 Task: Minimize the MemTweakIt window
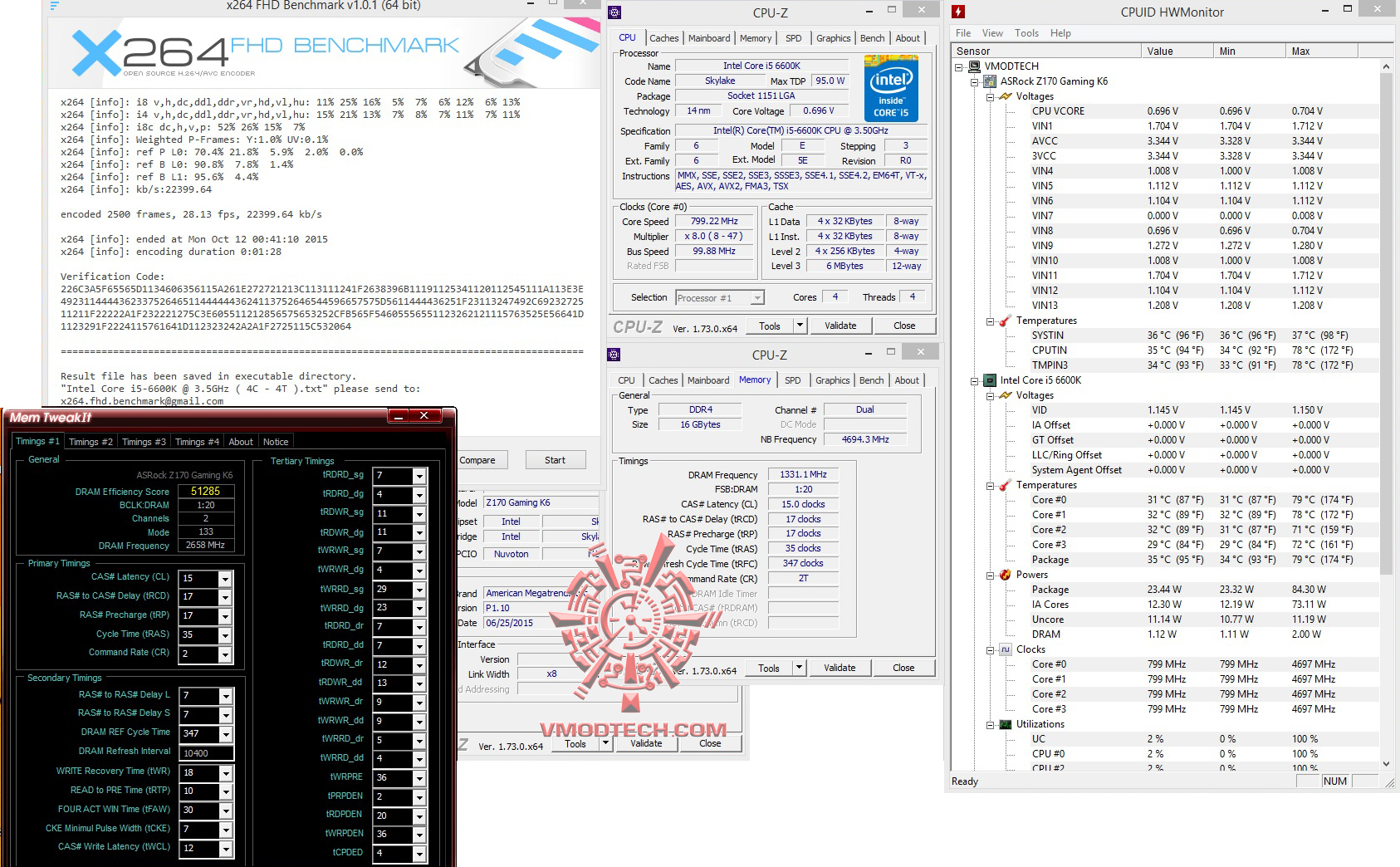click(x=398, y=415)
